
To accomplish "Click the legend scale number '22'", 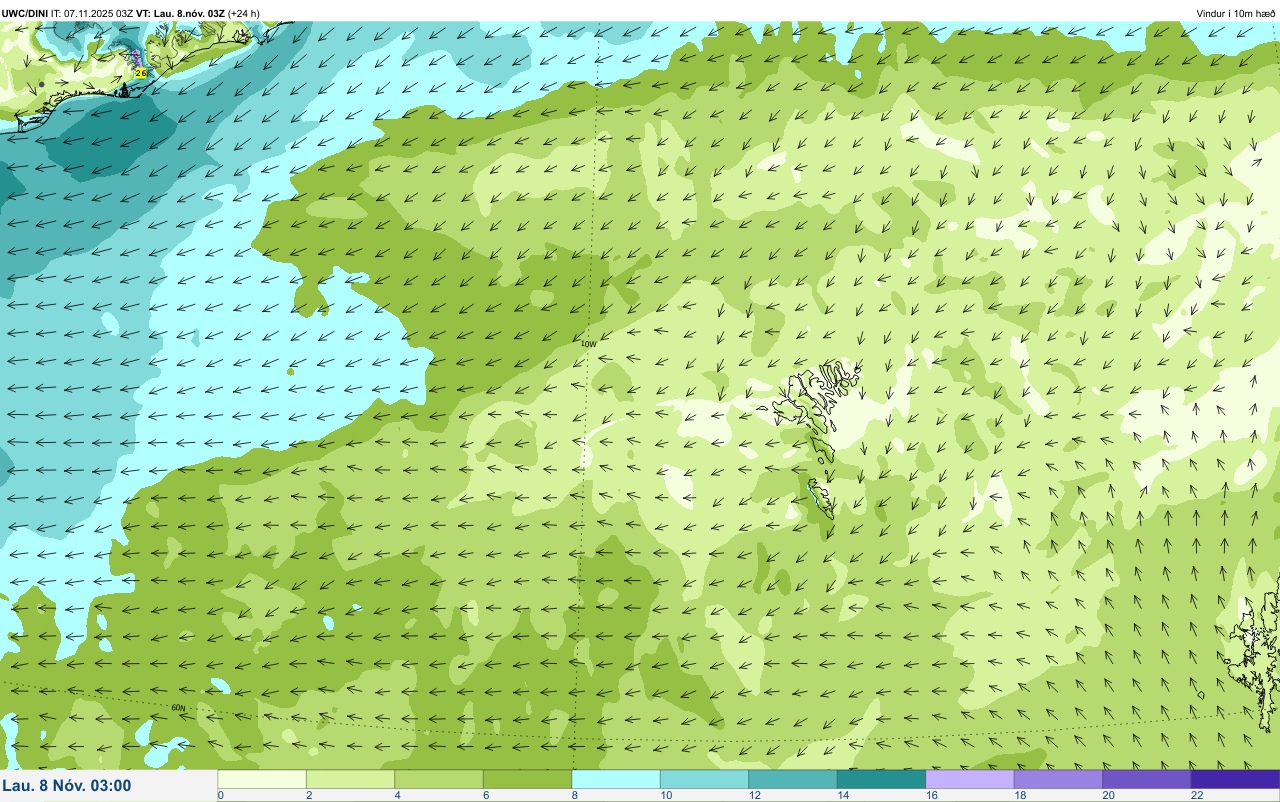I will coord(1196,795).
